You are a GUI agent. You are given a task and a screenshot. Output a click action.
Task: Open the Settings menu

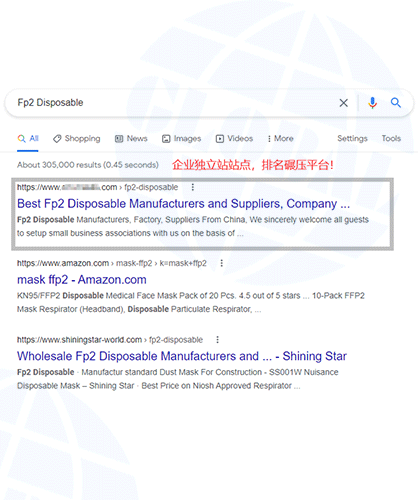coord(352,138)
